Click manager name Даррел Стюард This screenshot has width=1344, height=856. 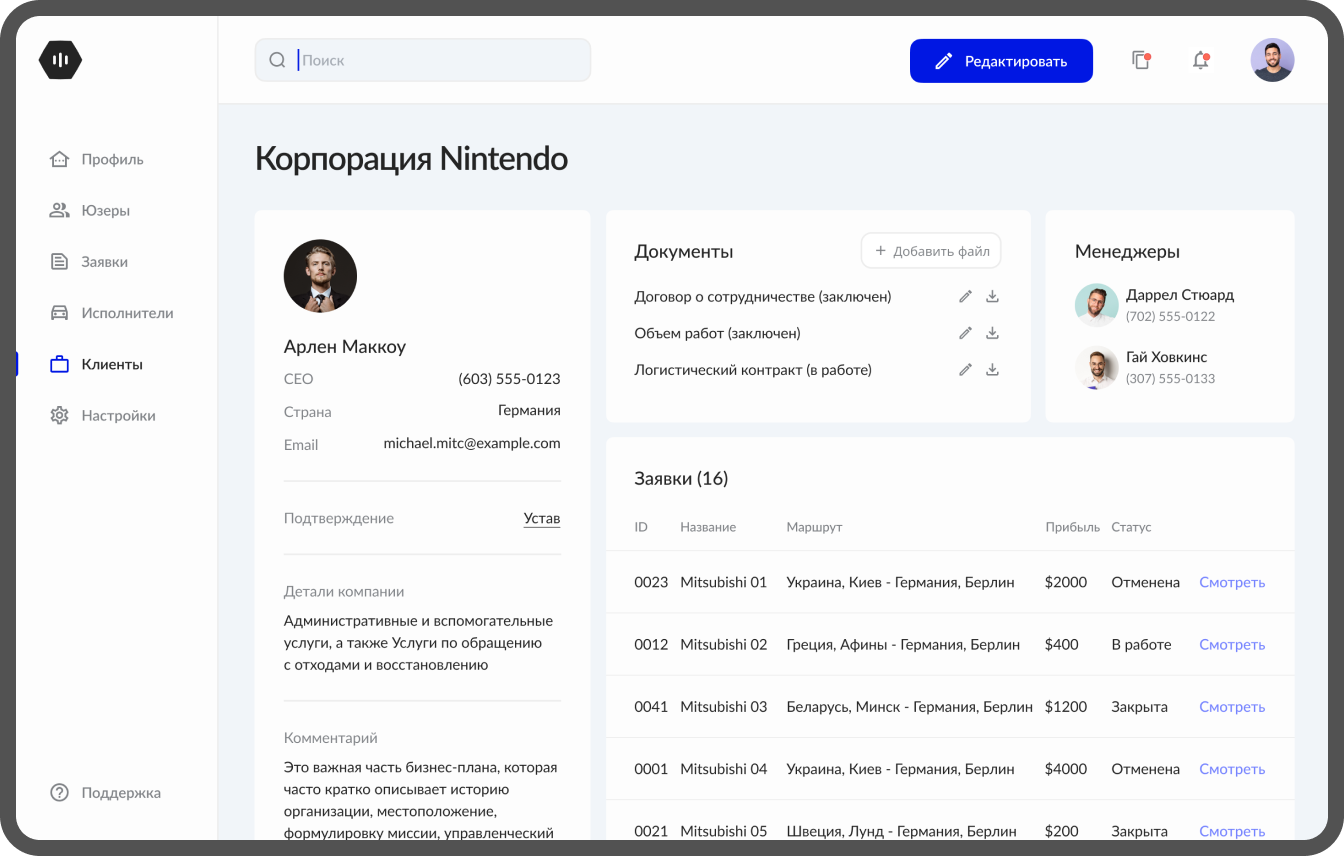tap(1180, 295)
